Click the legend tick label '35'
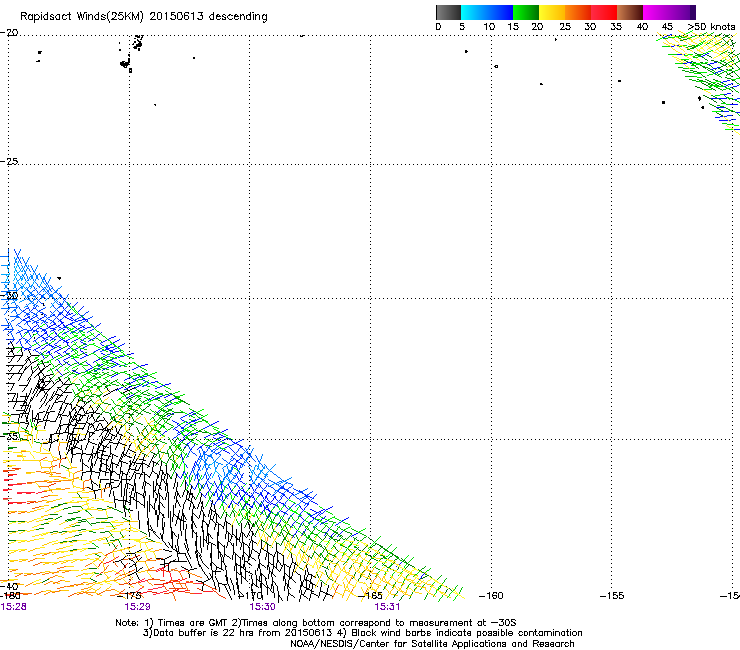 (x=616, y=26)
